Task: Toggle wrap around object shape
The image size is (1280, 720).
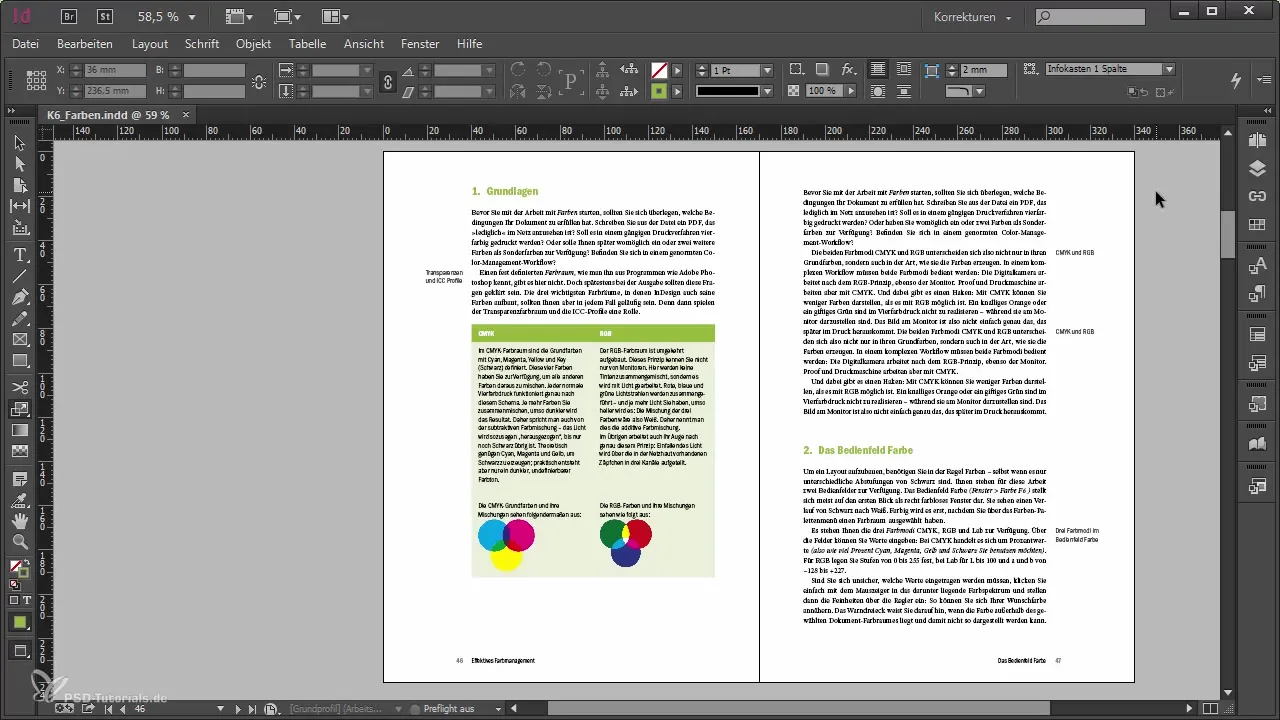Action: [878, 90]
